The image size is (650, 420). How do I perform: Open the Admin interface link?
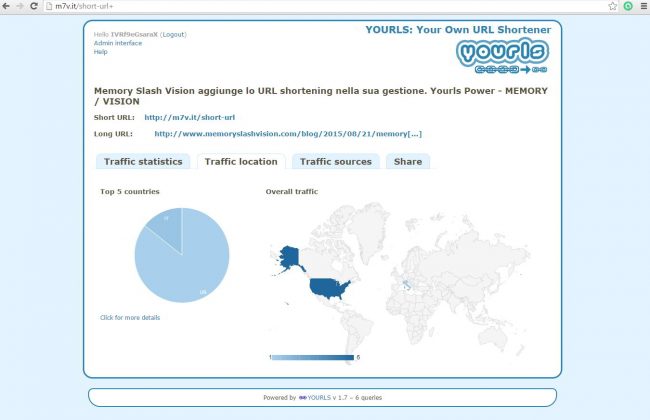coord(118,43)
